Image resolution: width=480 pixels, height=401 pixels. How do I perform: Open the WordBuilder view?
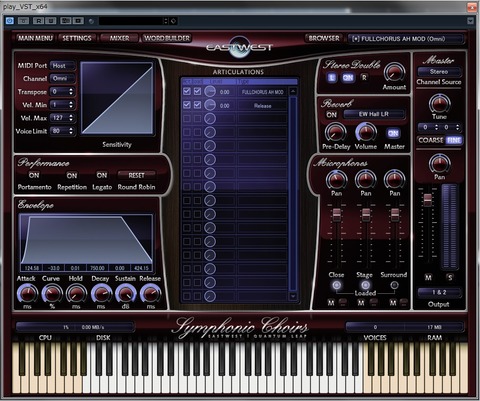click(167, 38)
